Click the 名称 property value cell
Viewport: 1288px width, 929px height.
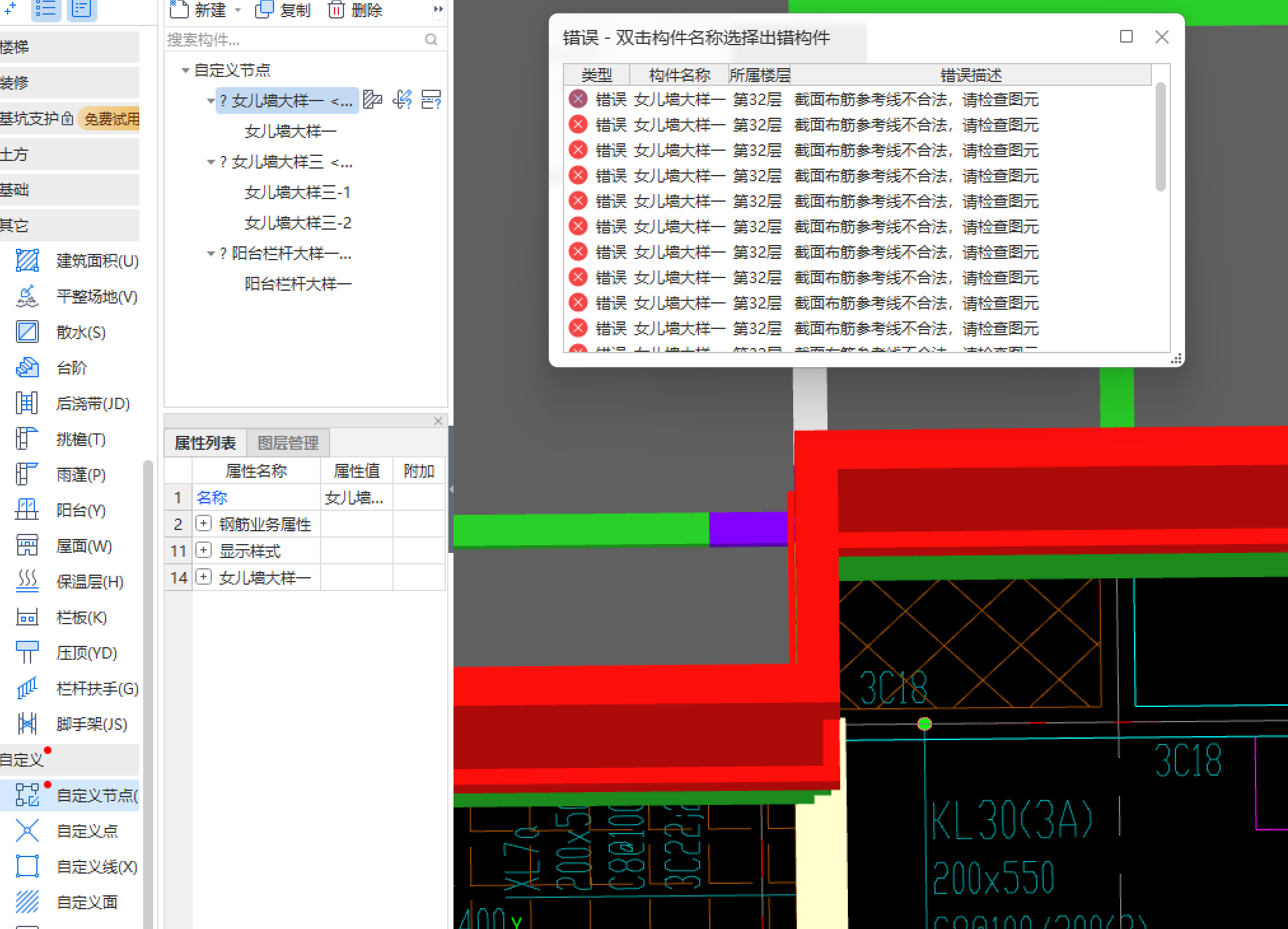356,497
